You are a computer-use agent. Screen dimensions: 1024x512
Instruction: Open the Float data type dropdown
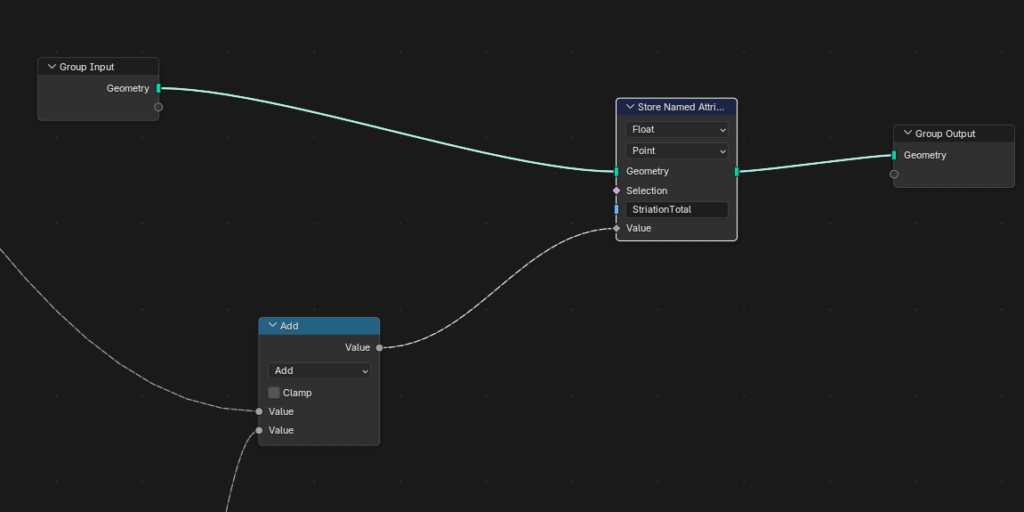(677, 129)
